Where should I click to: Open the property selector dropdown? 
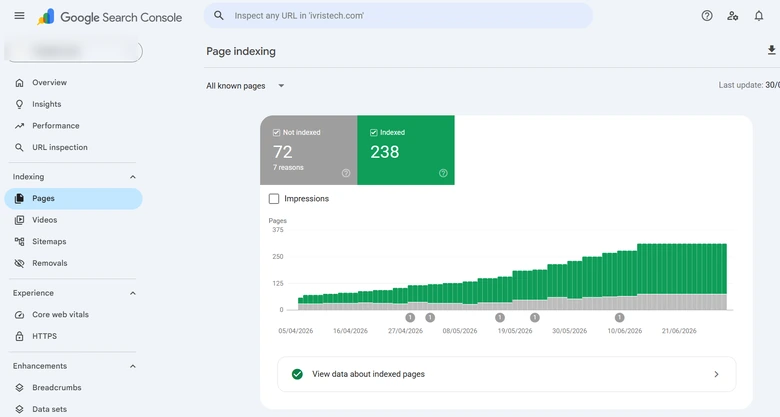coord(74,51)
